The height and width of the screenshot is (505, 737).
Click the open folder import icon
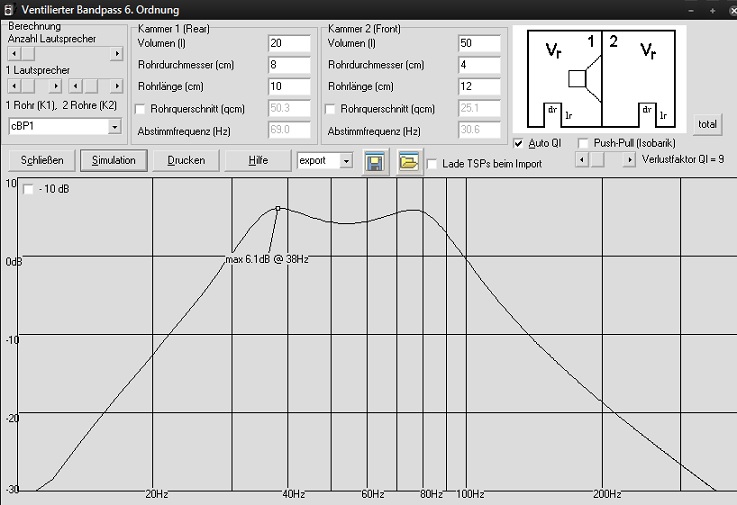(409, 163)
